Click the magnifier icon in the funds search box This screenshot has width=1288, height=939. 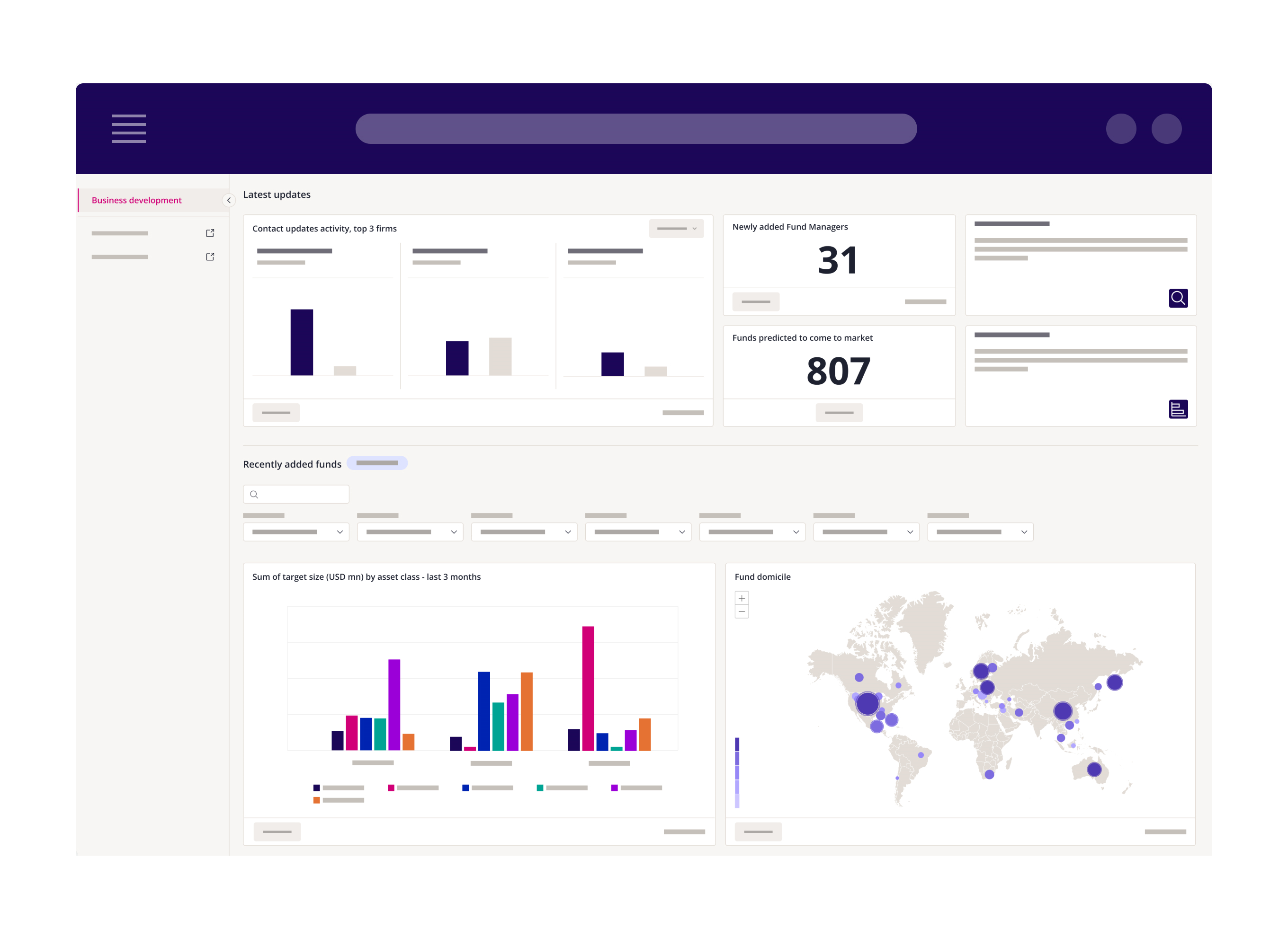[x=254, y=494]
